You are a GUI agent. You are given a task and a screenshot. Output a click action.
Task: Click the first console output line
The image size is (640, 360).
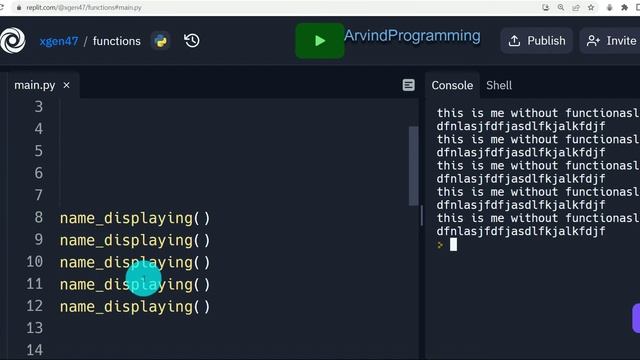coord(538,113)
